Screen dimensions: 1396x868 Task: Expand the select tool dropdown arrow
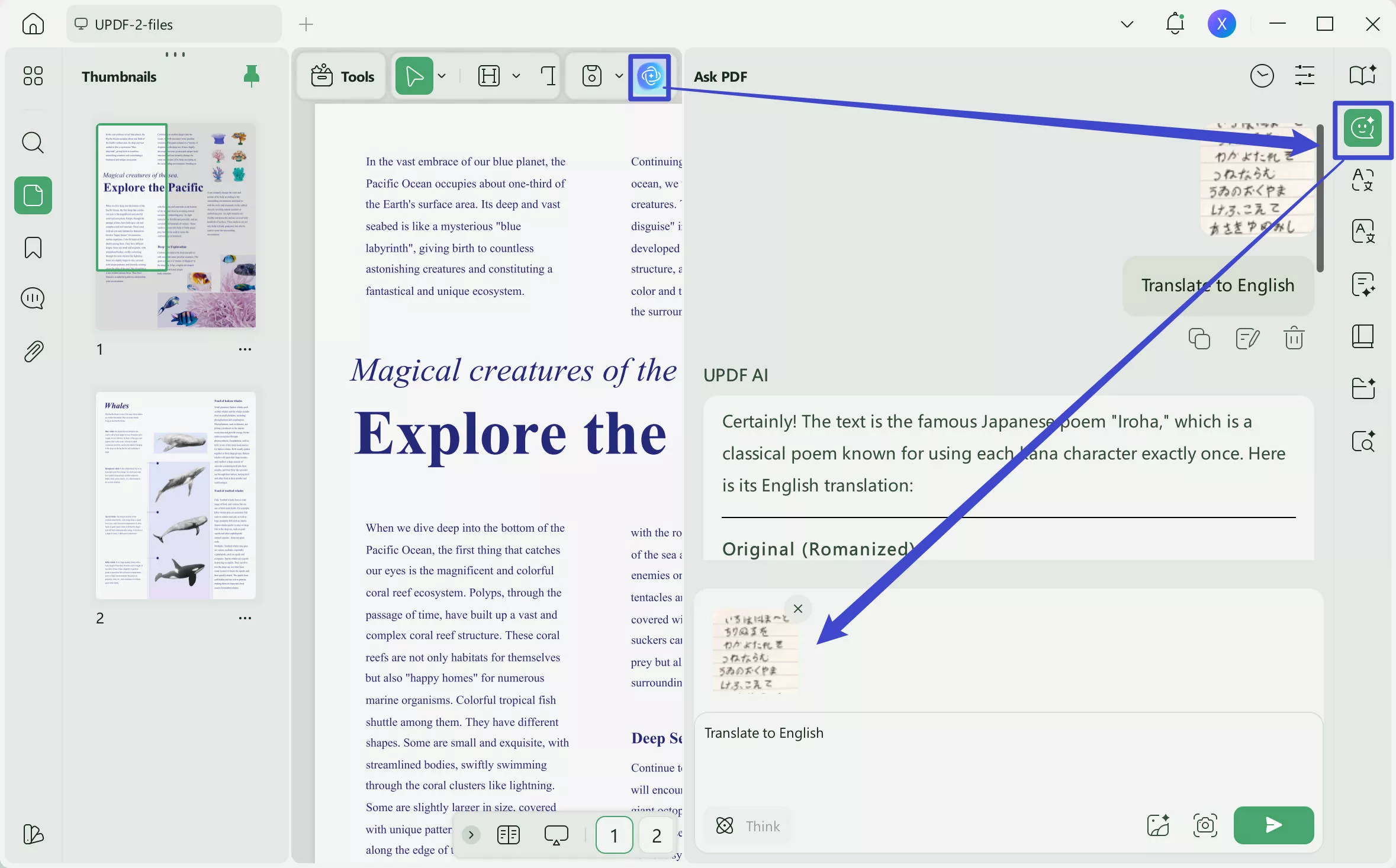coord(441,76)
